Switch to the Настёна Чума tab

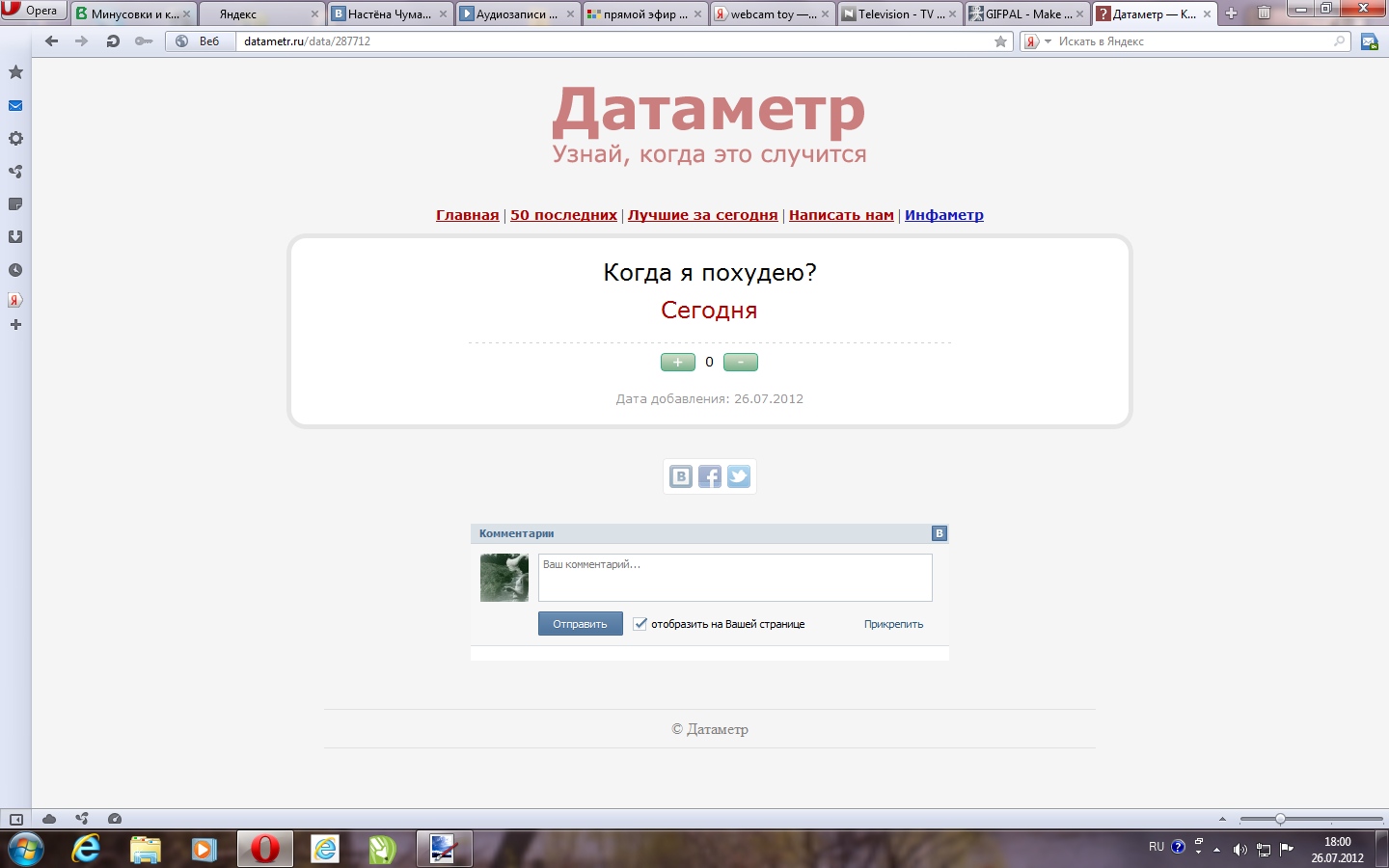pos(389,14)
